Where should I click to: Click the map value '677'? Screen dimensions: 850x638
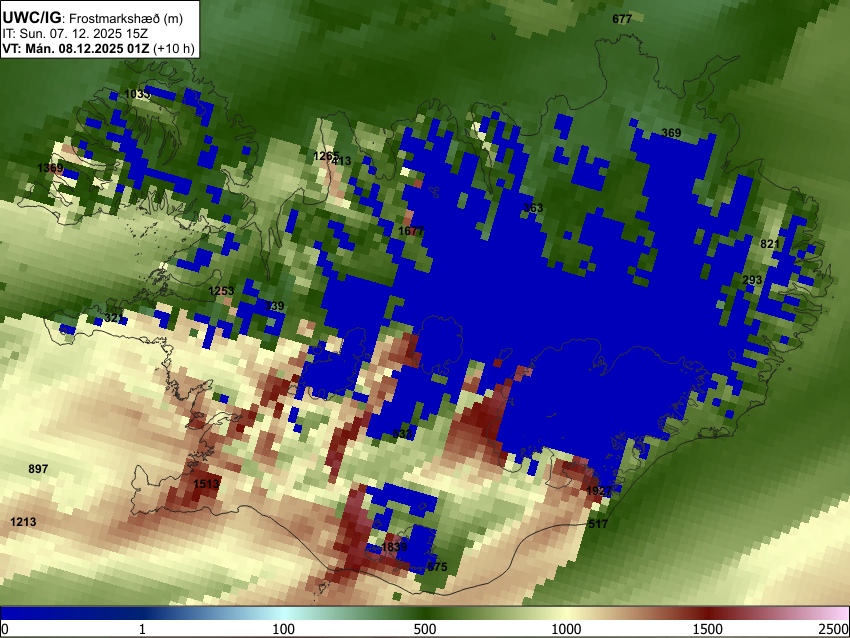pyautogui.click(x=622, y=19)
